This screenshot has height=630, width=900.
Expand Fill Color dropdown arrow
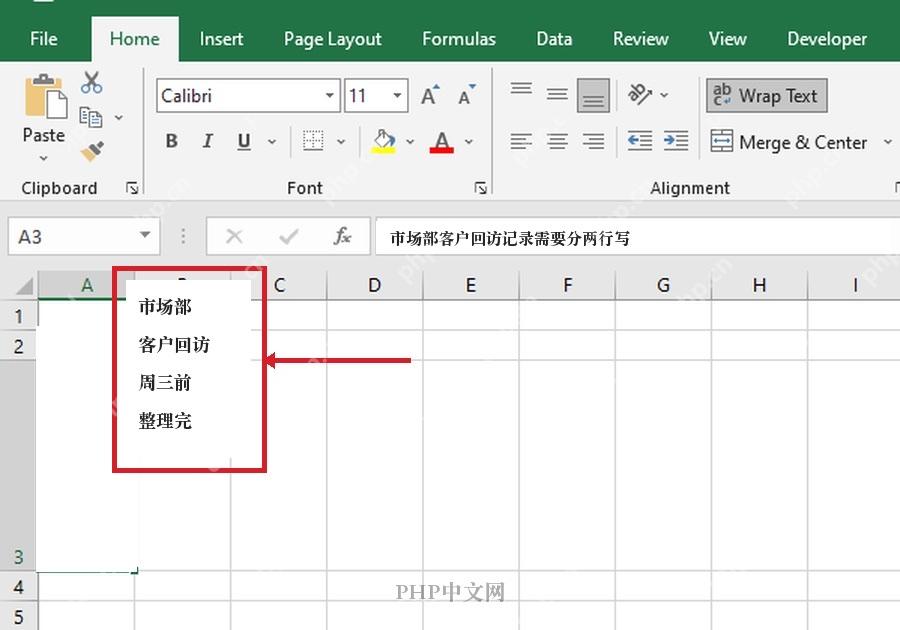[x=410, y=142]
